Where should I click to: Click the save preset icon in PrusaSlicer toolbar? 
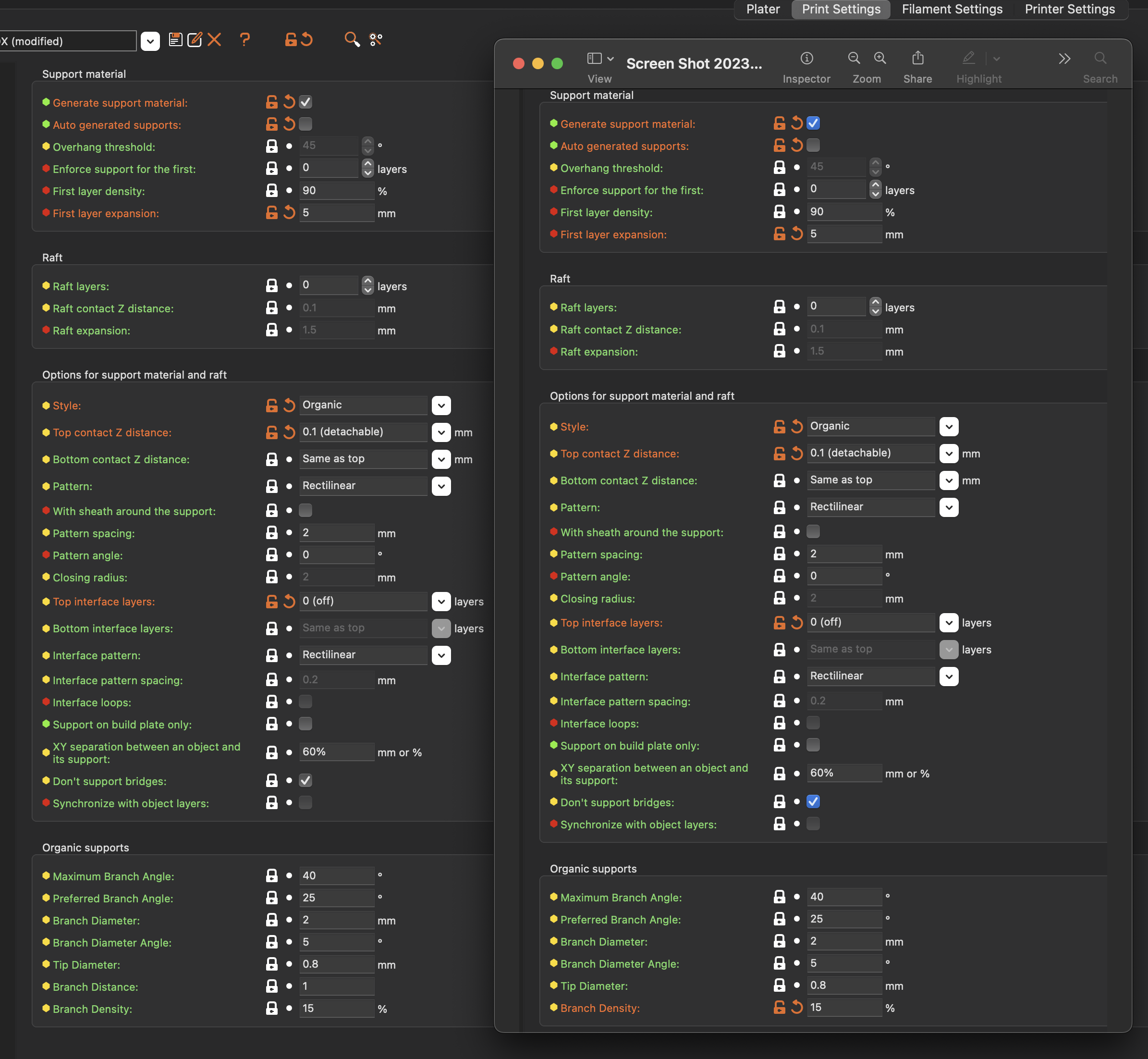click(x=175, y=39)
